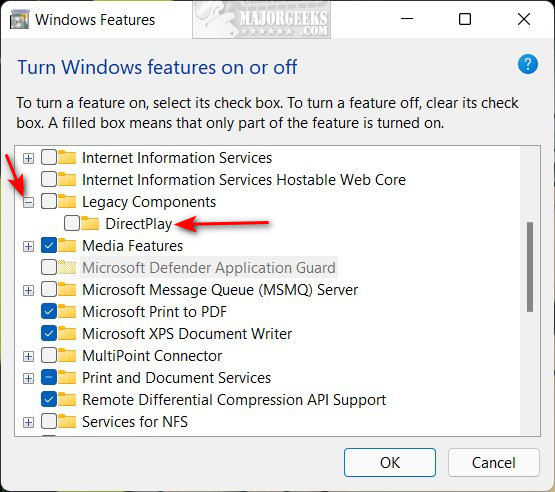
Task: Click the features list vertical scrollbar thumb
Action: click(x=530, y=267)
